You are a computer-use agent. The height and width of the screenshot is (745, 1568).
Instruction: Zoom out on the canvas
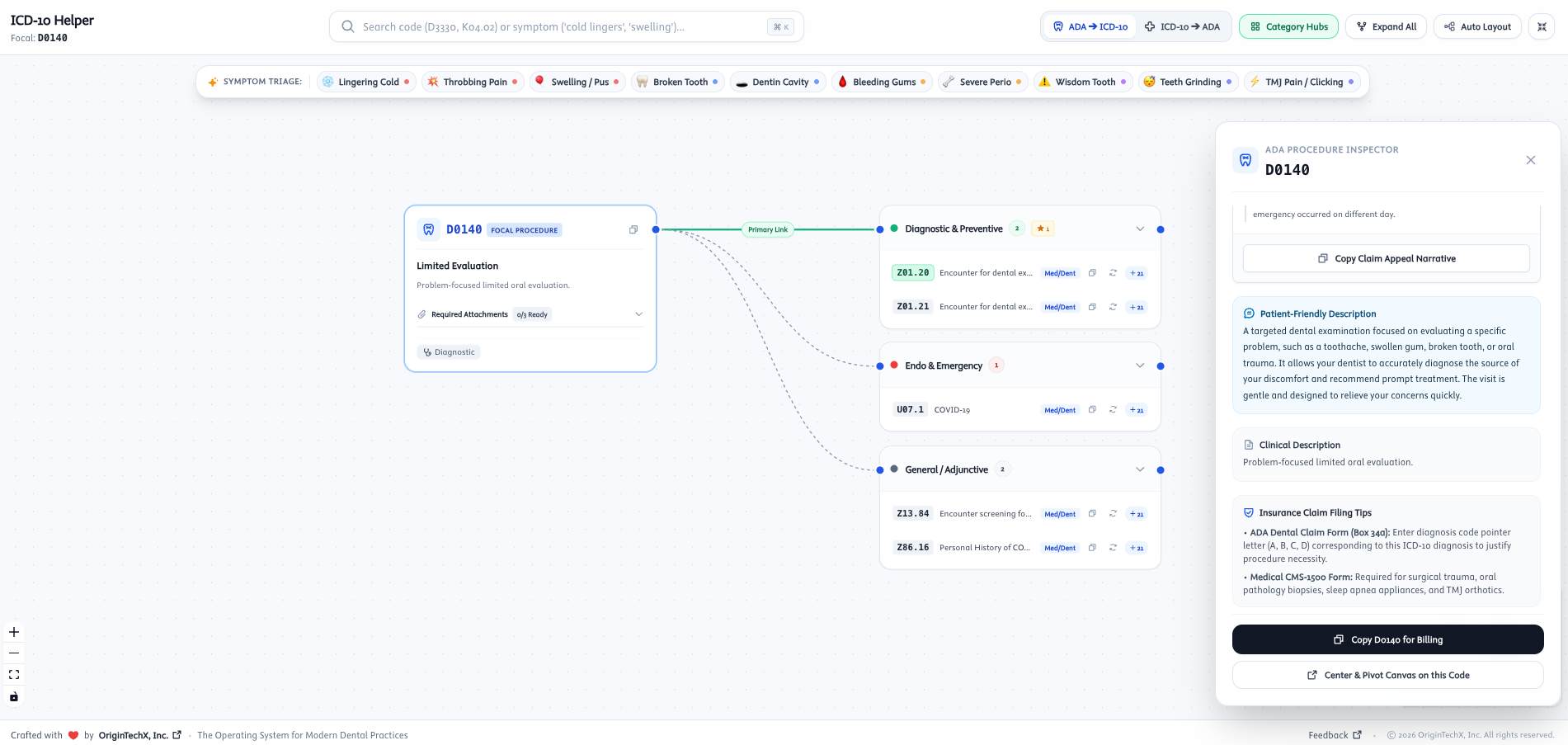(14, 653)
